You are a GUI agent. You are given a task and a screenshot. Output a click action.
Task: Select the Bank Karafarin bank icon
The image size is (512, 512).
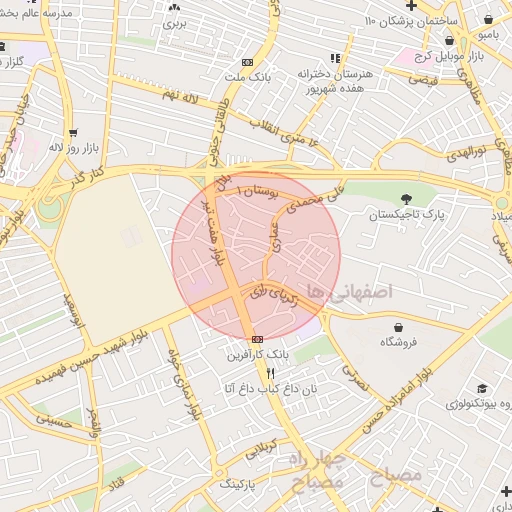(257, 339)
